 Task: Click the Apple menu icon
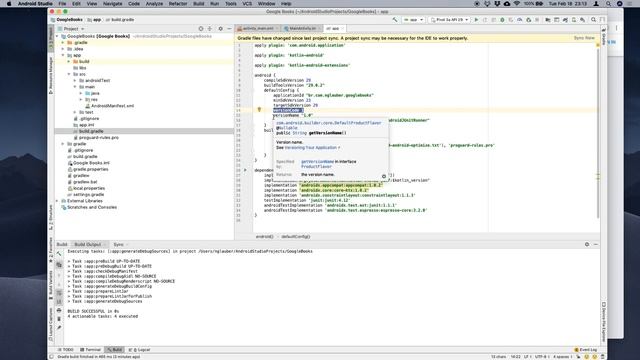coord(9,4)
